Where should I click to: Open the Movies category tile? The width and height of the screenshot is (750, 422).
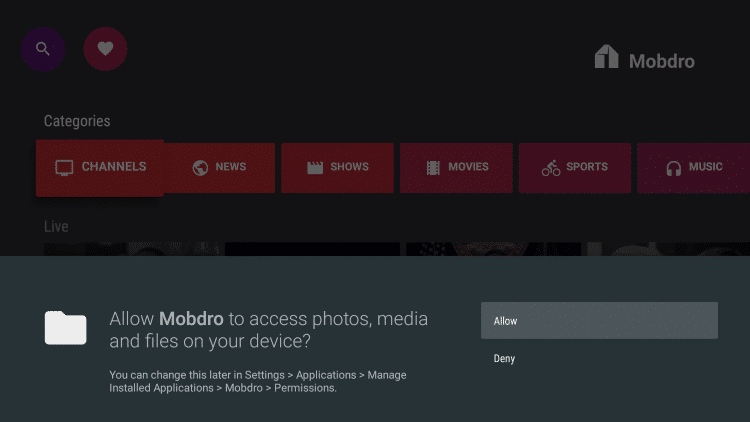(456, 168)
